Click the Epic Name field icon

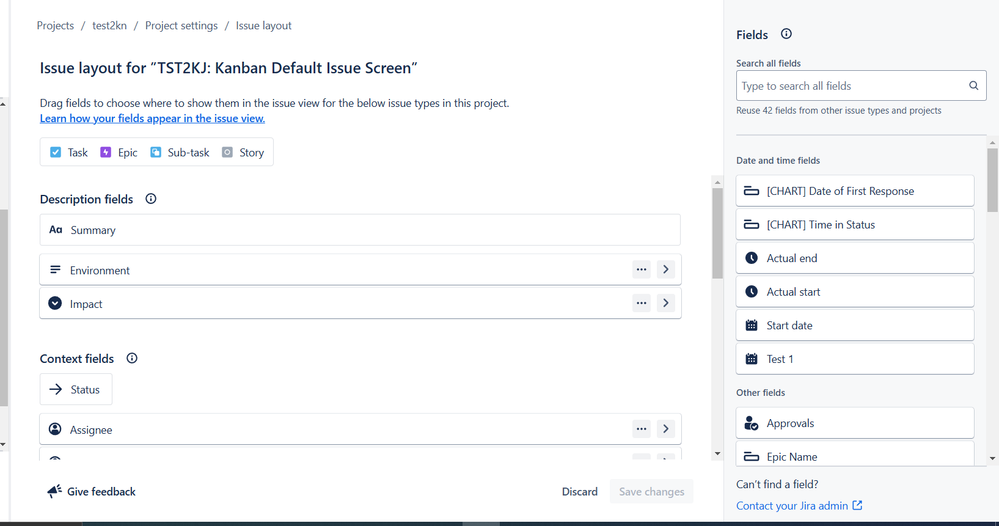coord(752,457)
